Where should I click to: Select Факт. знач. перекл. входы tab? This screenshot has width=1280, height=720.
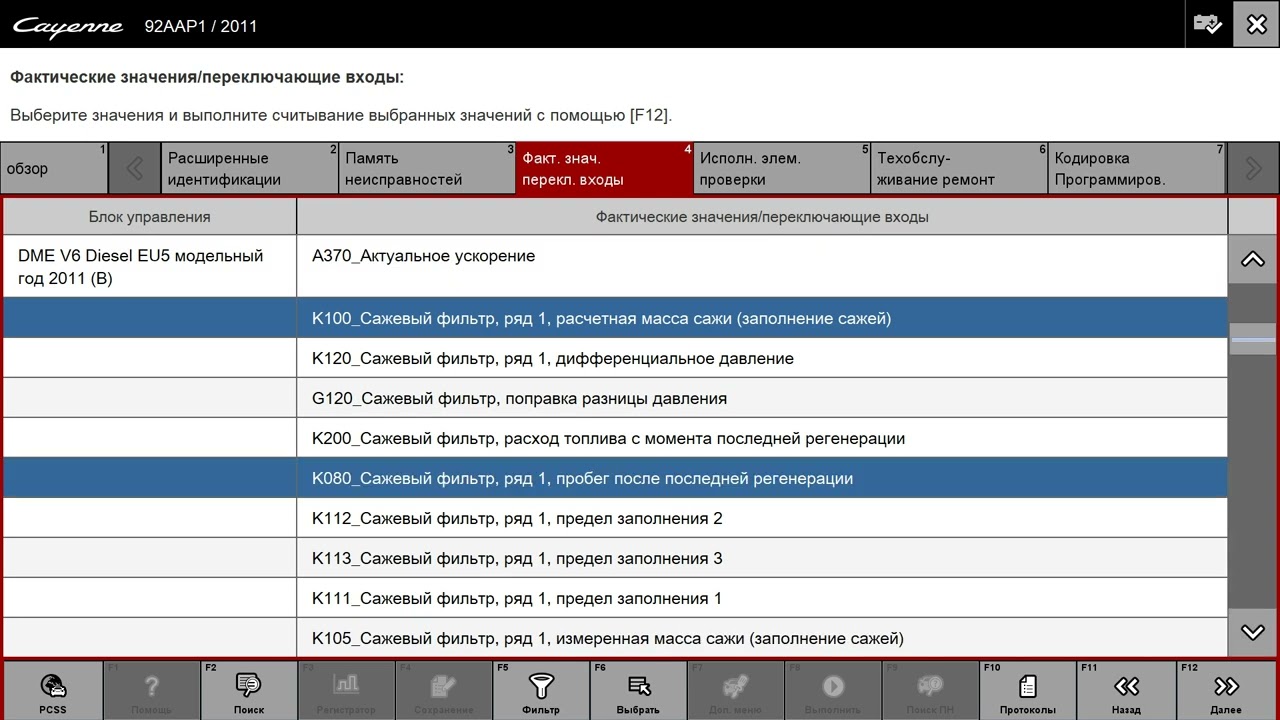coord(604,168)
